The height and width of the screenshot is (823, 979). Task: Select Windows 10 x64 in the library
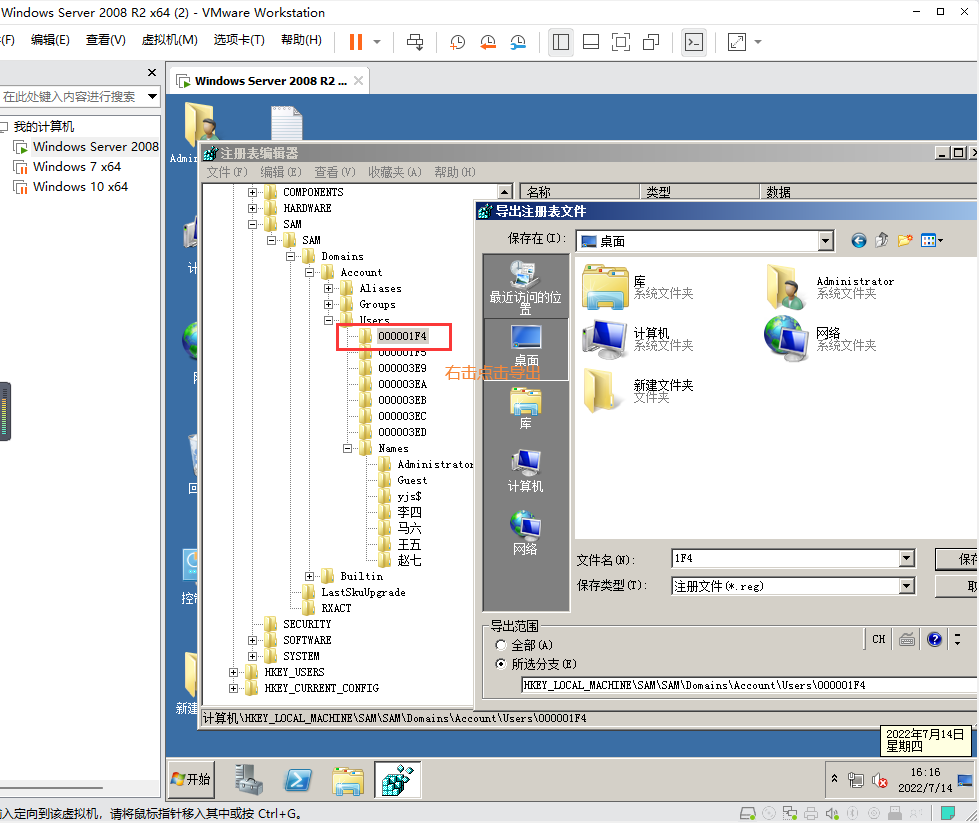(x=80, y=187)
